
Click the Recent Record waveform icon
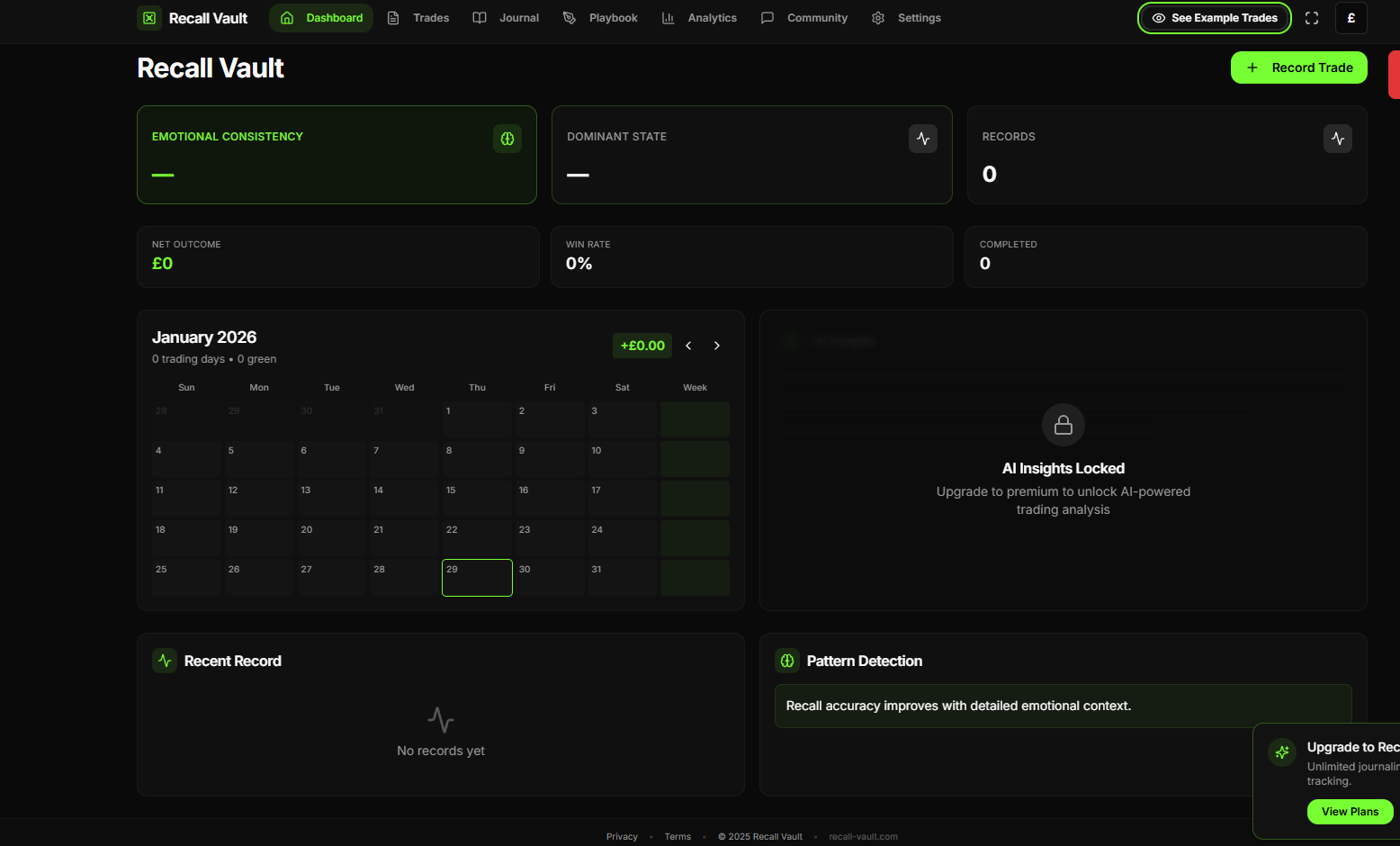pos(164,660)
